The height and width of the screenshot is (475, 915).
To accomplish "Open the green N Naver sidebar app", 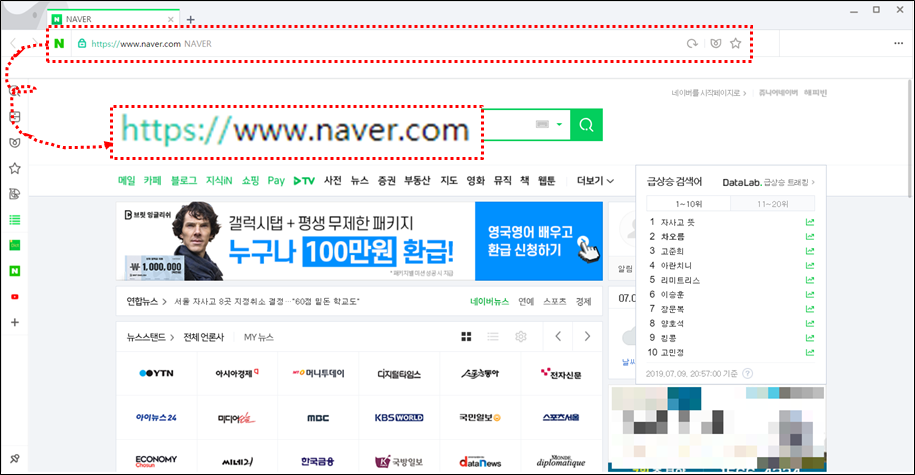I will pos(15,271).
